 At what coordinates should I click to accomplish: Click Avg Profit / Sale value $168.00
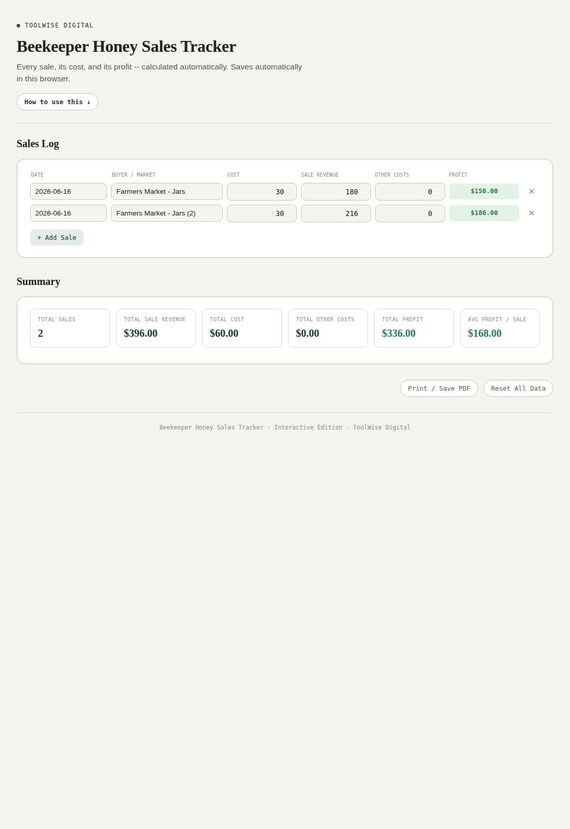[485, 334]
